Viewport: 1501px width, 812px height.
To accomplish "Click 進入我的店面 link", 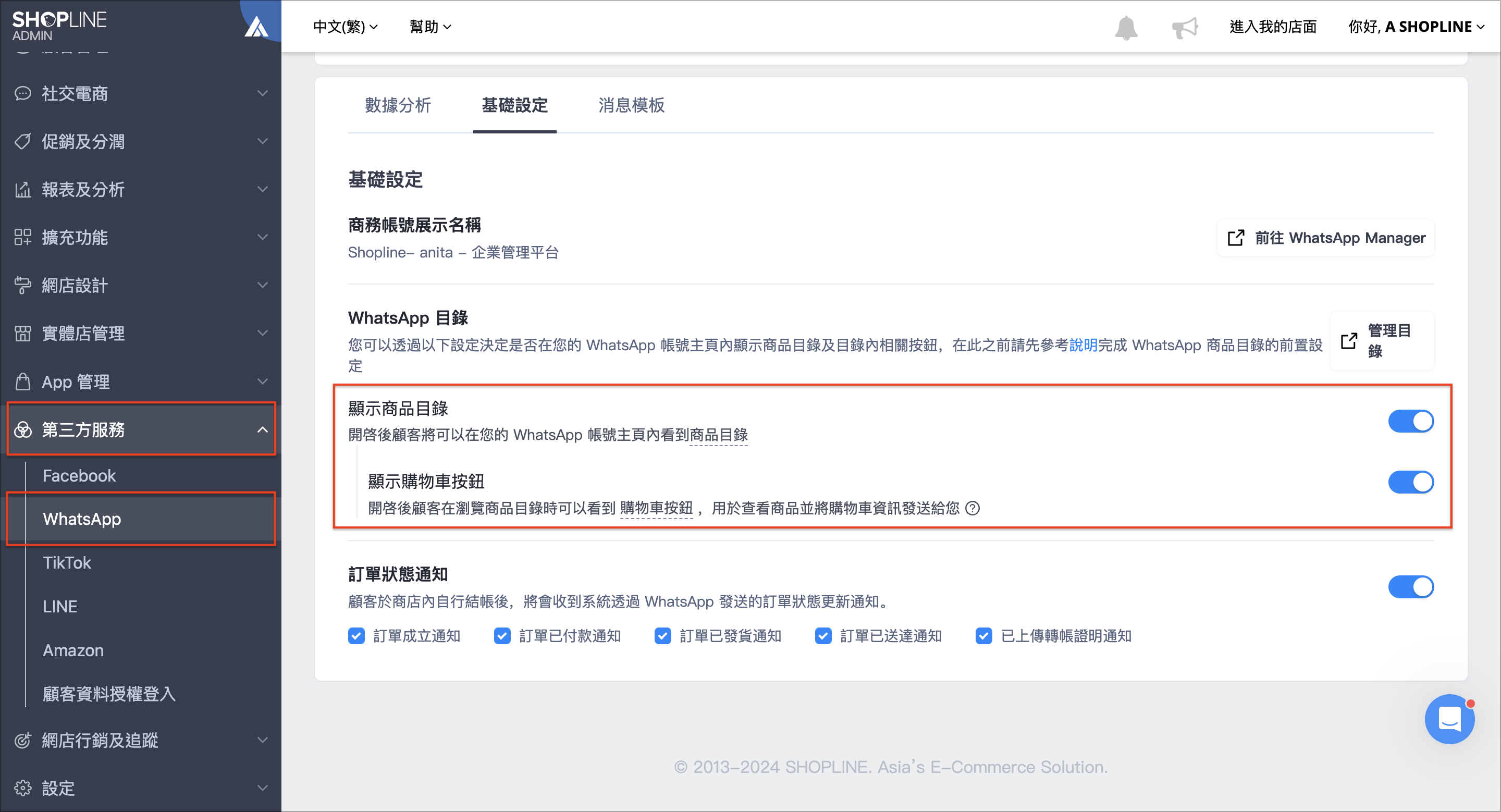I will [x=1273, y=27].
